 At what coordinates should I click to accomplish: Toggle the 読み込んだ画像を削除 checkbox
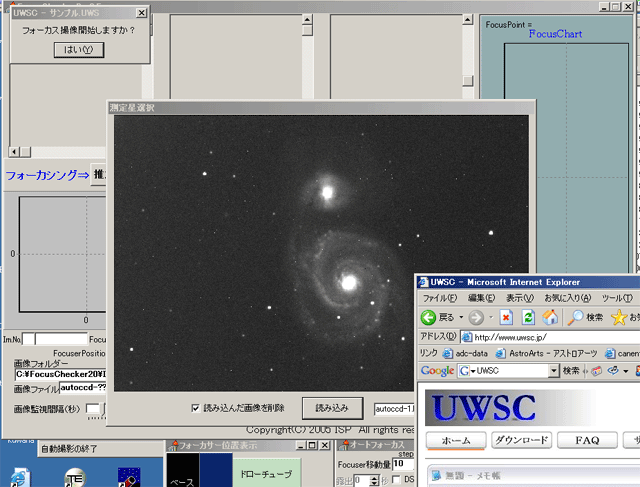pyautogui.click(x=196, y=408)
